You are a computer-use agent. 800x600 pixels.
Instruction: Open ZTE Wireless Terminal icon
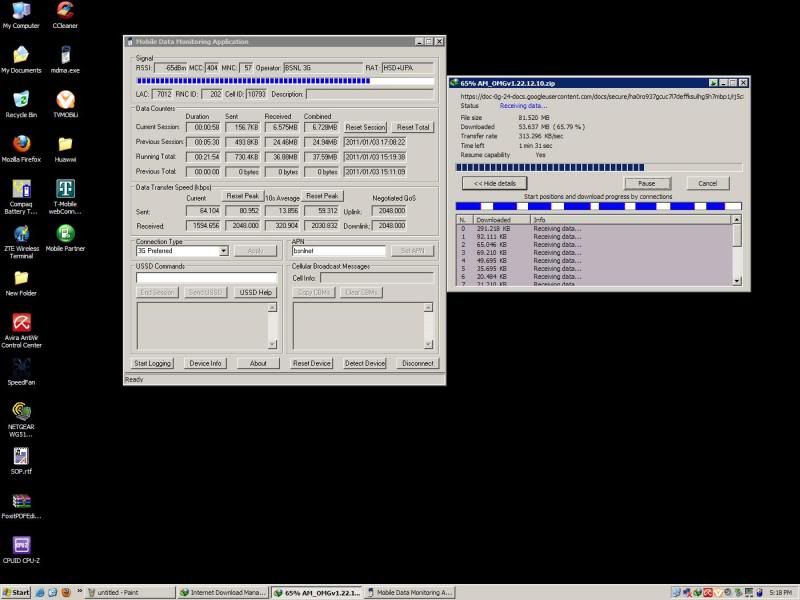(x=21, y=241)
